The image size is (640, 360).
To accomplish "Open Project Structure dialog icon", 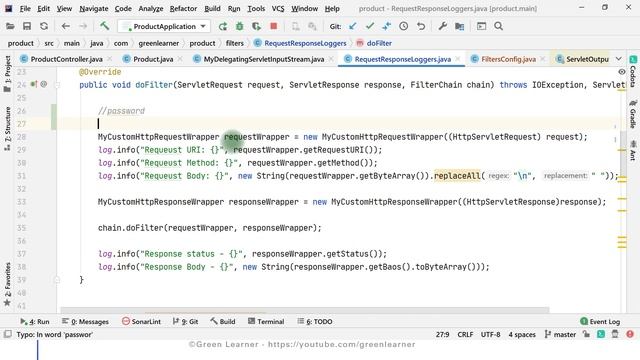I will [460, 27].
